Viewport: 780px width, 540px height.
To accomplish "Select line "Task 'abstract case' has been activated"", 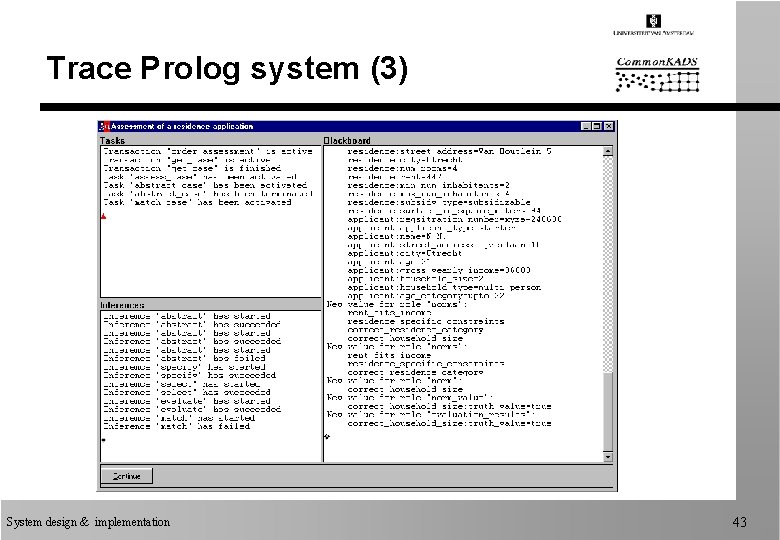I will coord(205,185).
